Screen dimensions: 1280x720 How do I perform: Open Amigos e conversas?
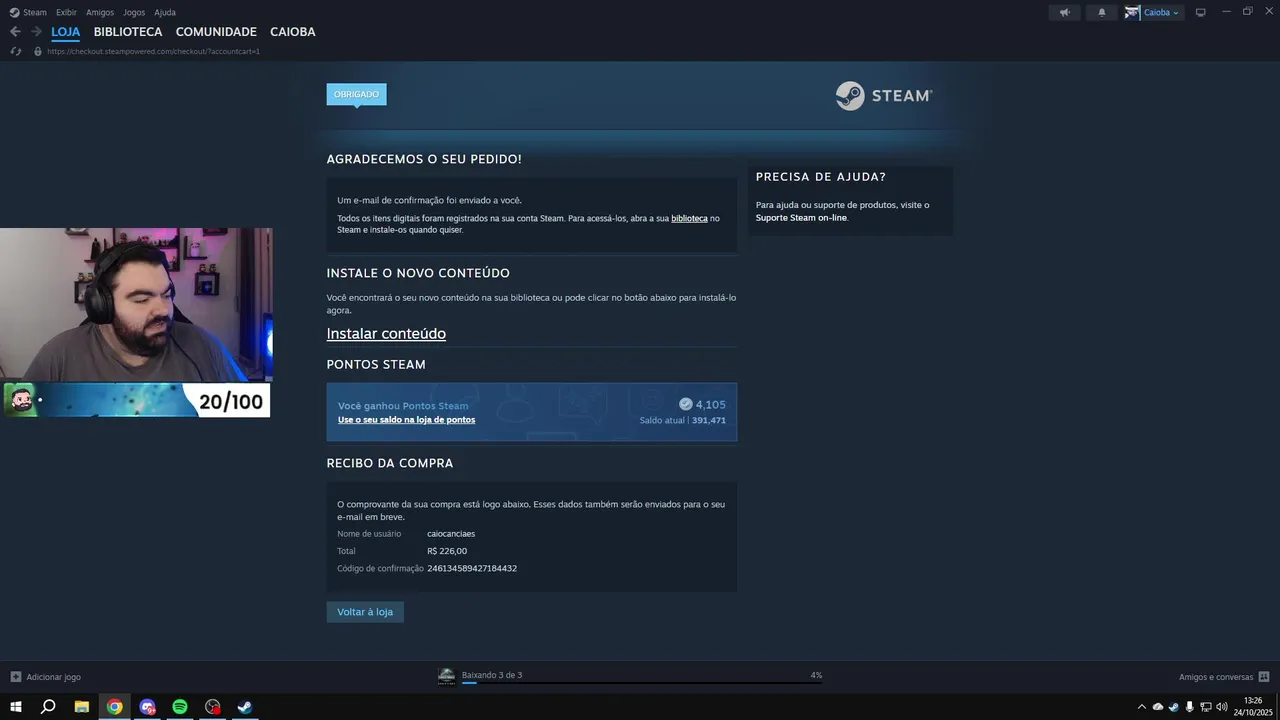pos(1216,677)
